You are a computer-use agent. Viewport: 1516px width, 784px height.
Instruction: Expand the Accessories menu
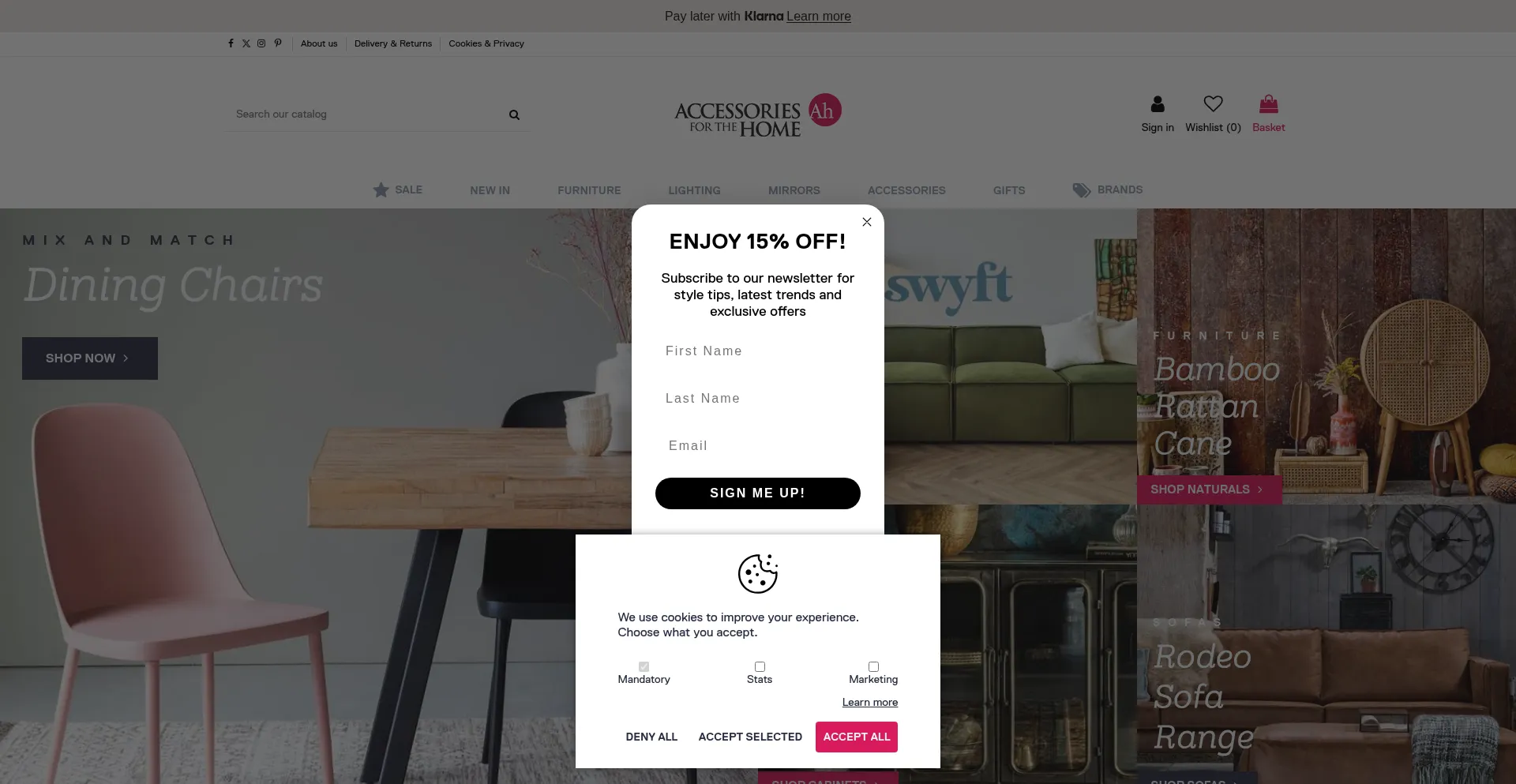click(x=906, y=190)
